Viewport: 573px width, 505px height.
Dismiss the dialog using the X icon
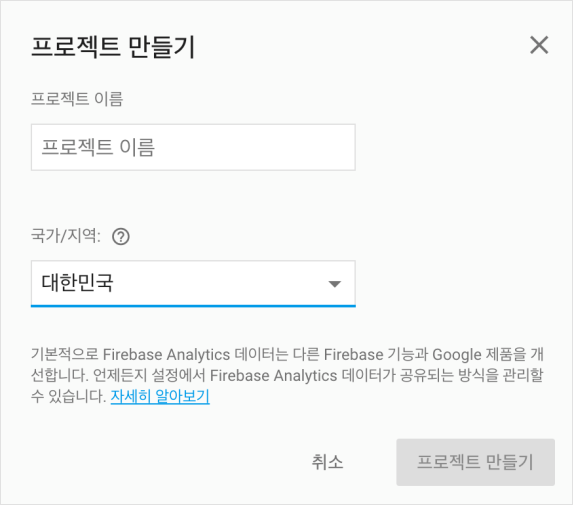tap(539, 45)
